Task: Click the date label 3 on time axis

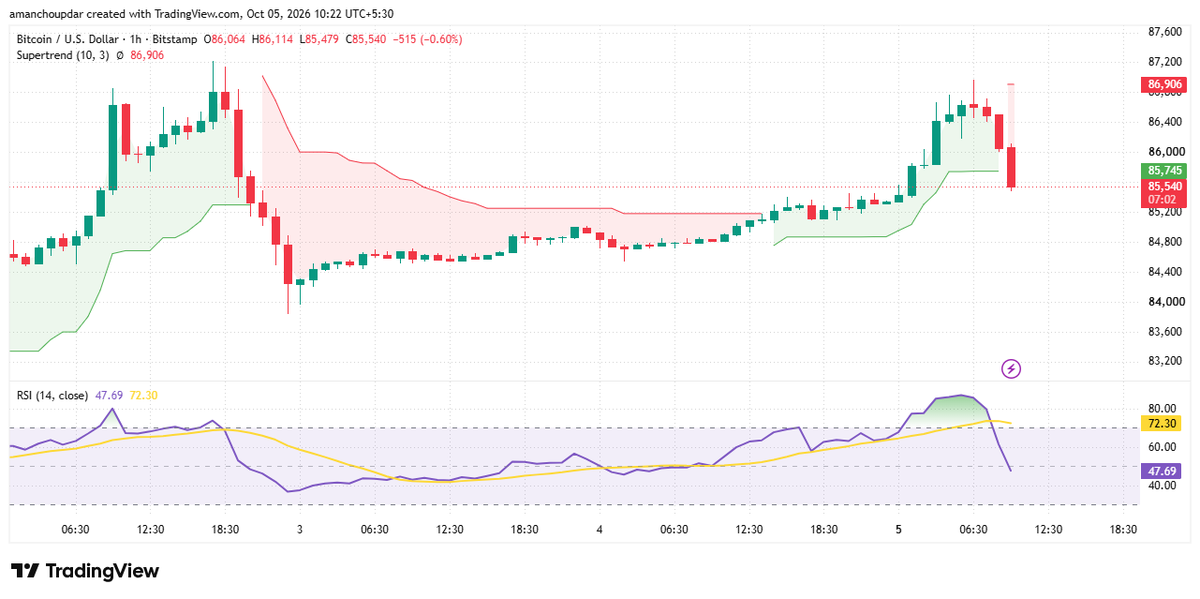Action: point(299,530)
